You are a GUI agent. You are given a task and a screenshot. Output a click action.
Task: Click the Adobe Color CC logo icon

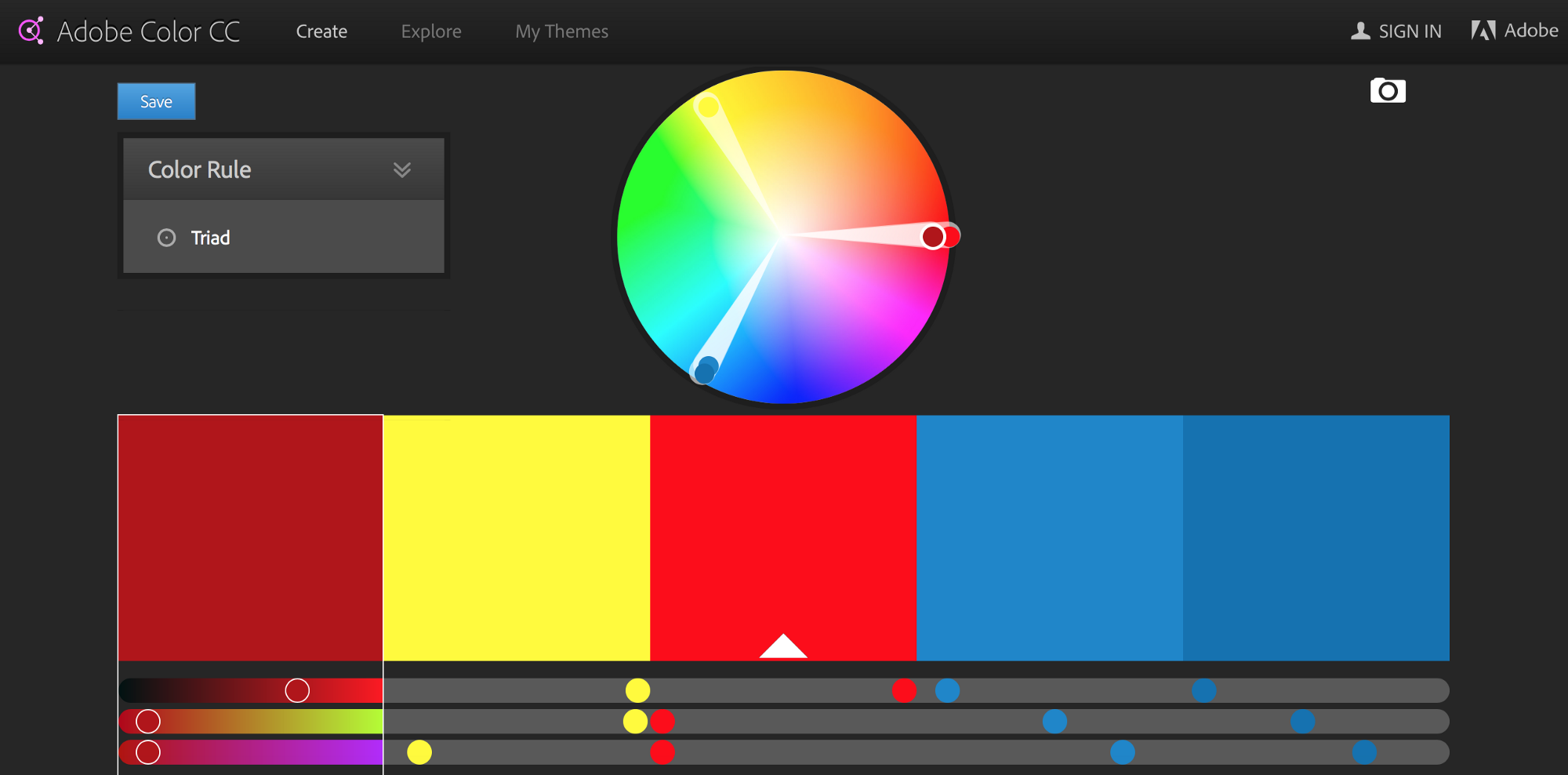click(x=31, y=31)
